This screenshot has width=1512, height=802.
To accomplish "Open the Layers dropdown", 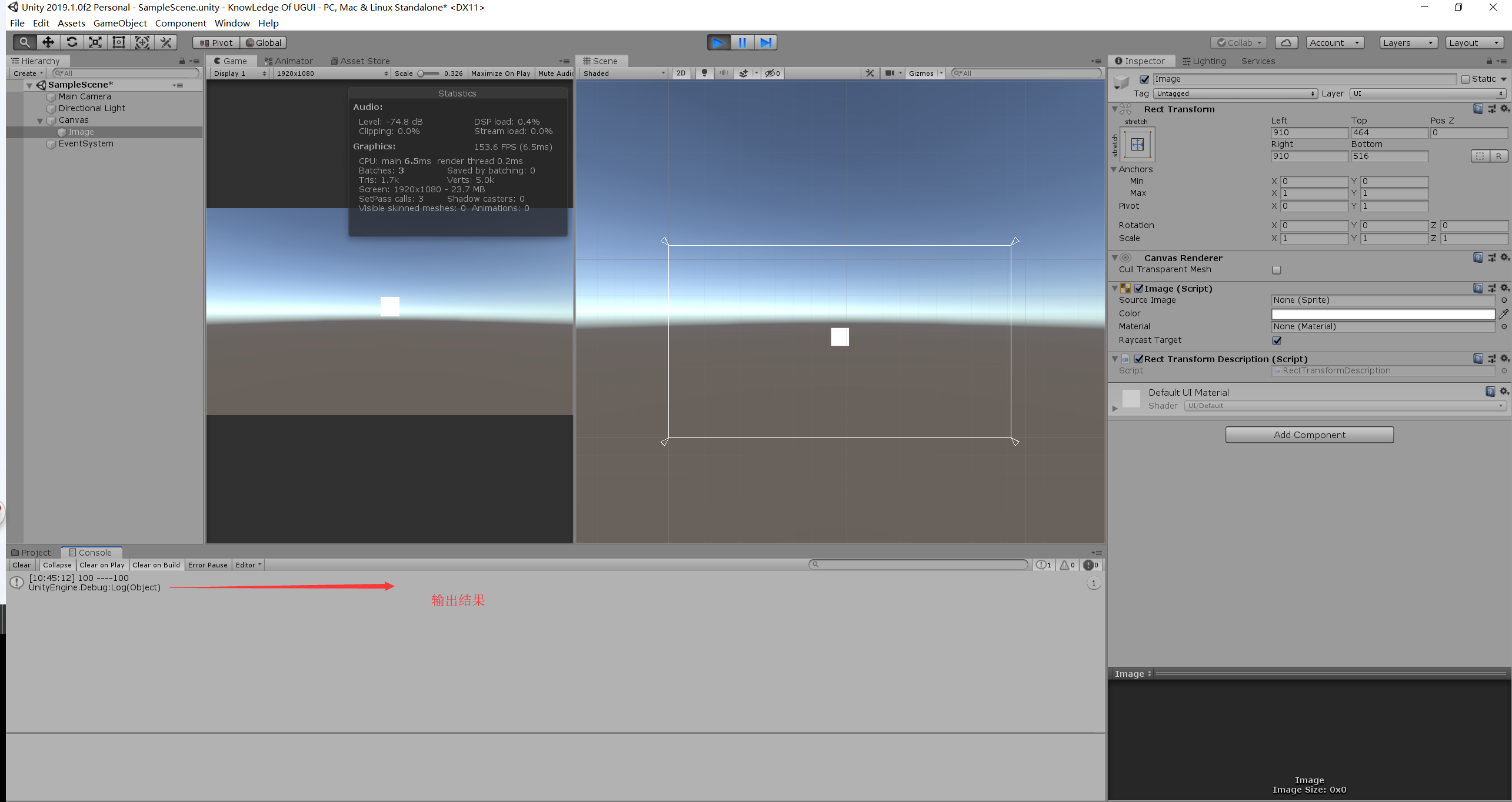I will [x=1408, y=43].
